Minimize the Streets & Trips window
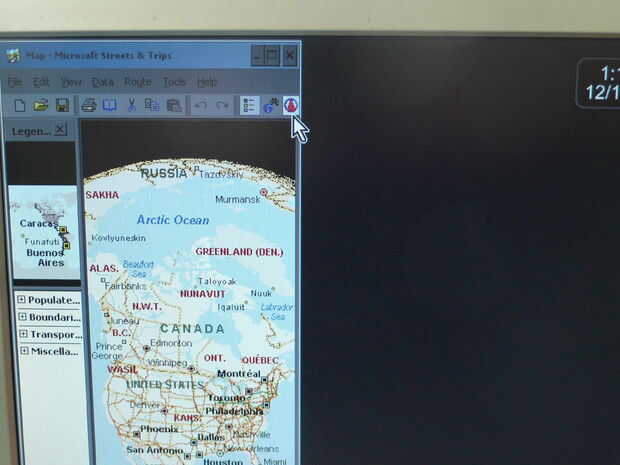The width and height of the screenshot is (620, 465). (257, 56)
